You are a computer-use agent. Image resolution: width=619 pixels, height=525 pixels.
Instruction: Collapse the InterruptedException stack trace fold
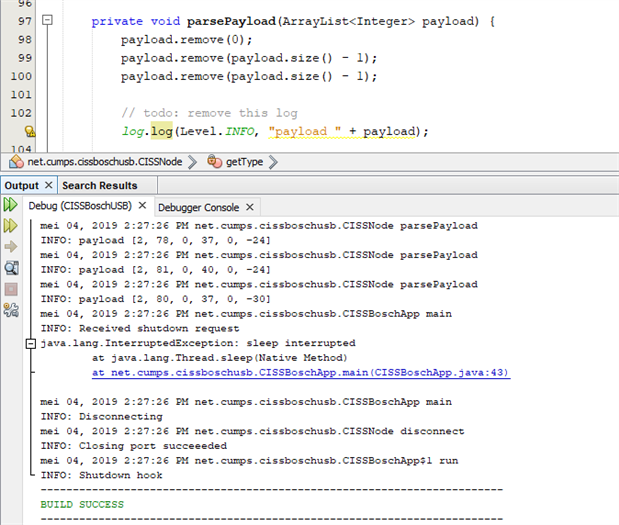pos(29,343)
